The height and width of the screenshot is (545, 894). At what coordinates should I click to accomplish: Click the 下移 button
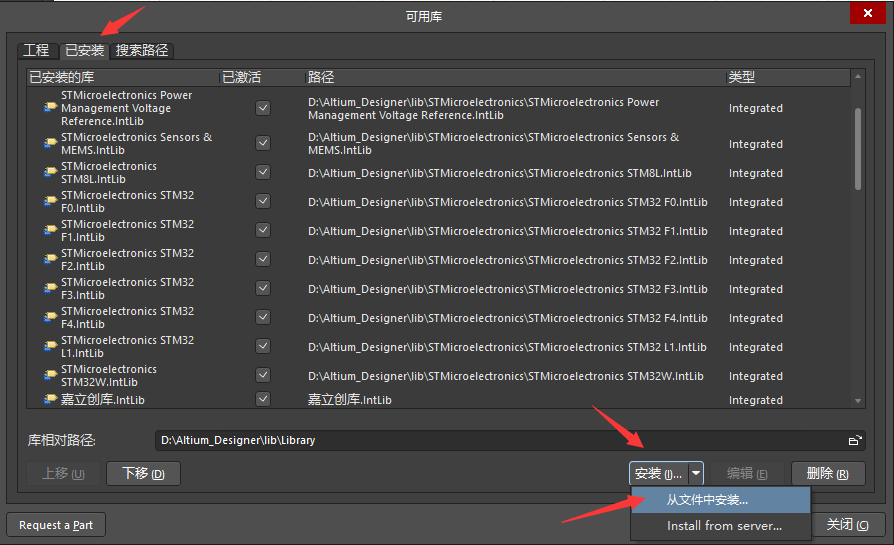tap(144, 473)
